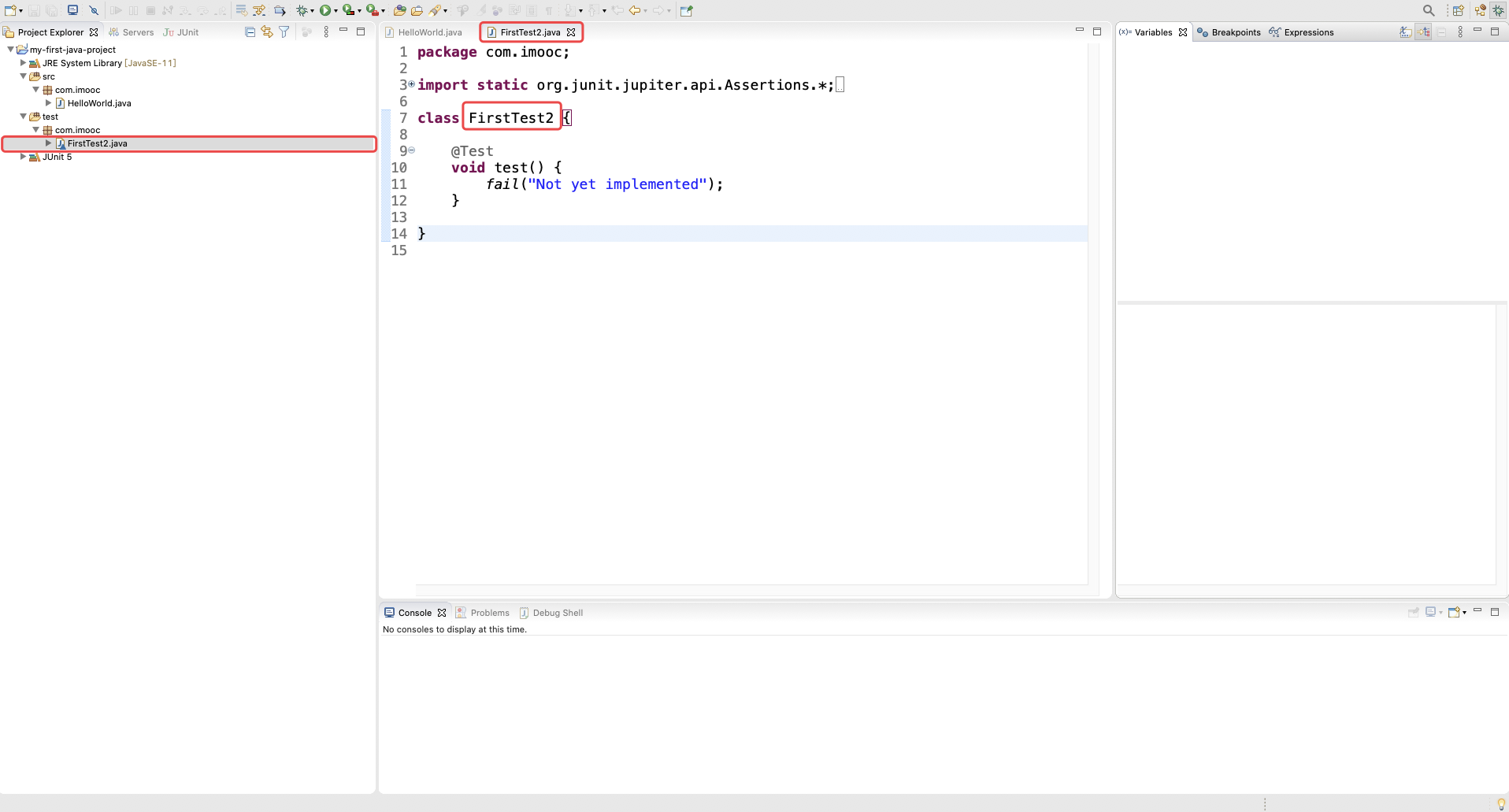Switch to the Problems tab
Image resolution: width=1509 pixels, height=812 pixels.
[483, 613]
